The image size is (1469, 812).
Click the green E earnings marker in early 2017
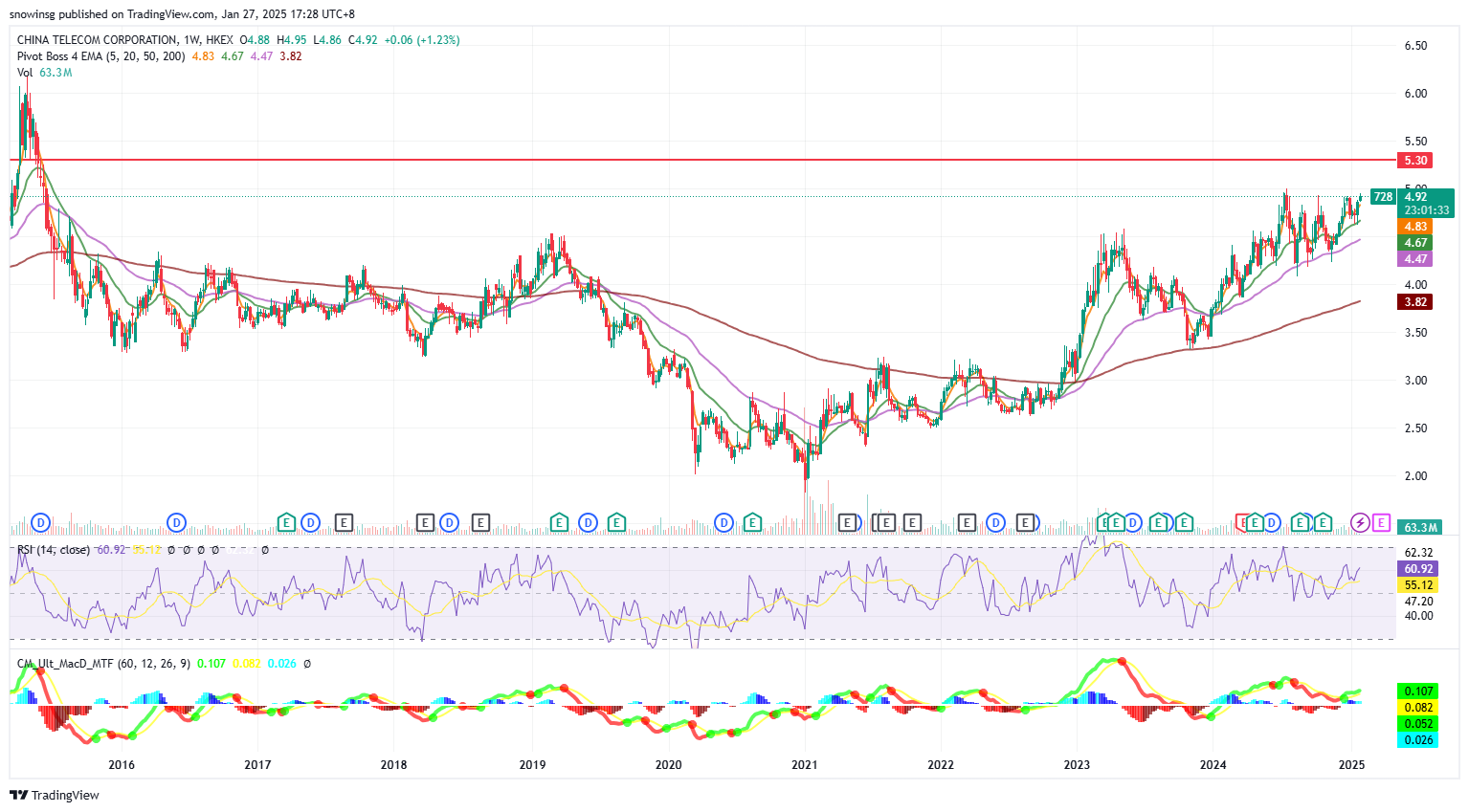[x=285, y=522]
